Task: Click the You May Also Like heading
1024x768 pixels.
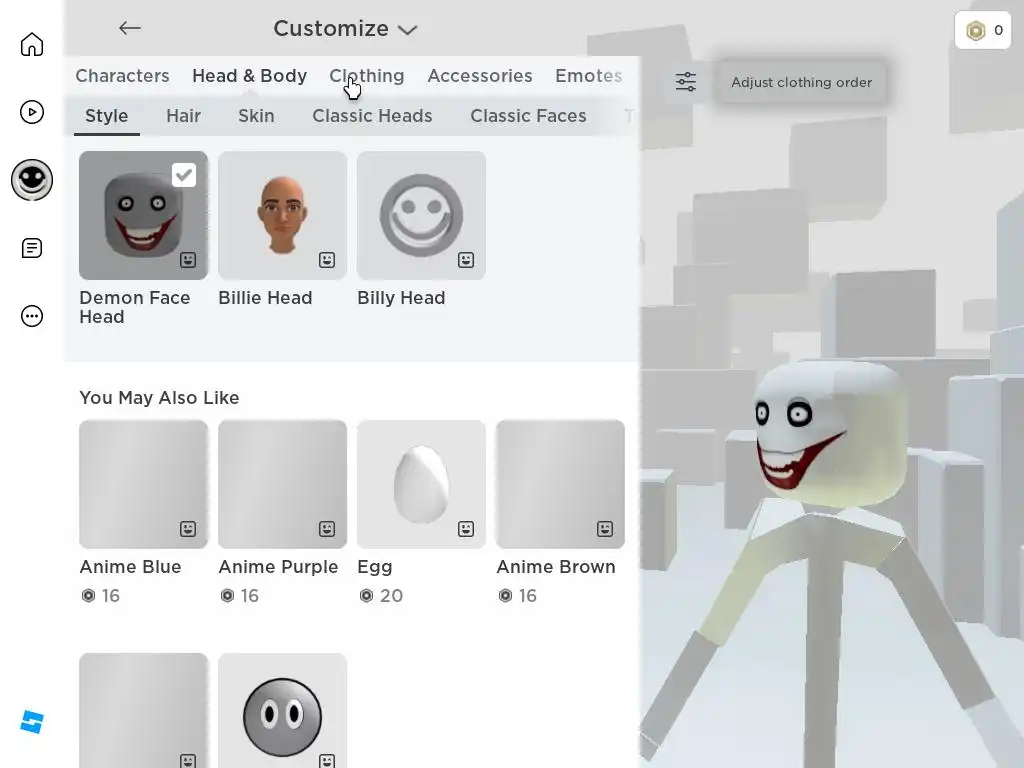Action: (159, 398)
